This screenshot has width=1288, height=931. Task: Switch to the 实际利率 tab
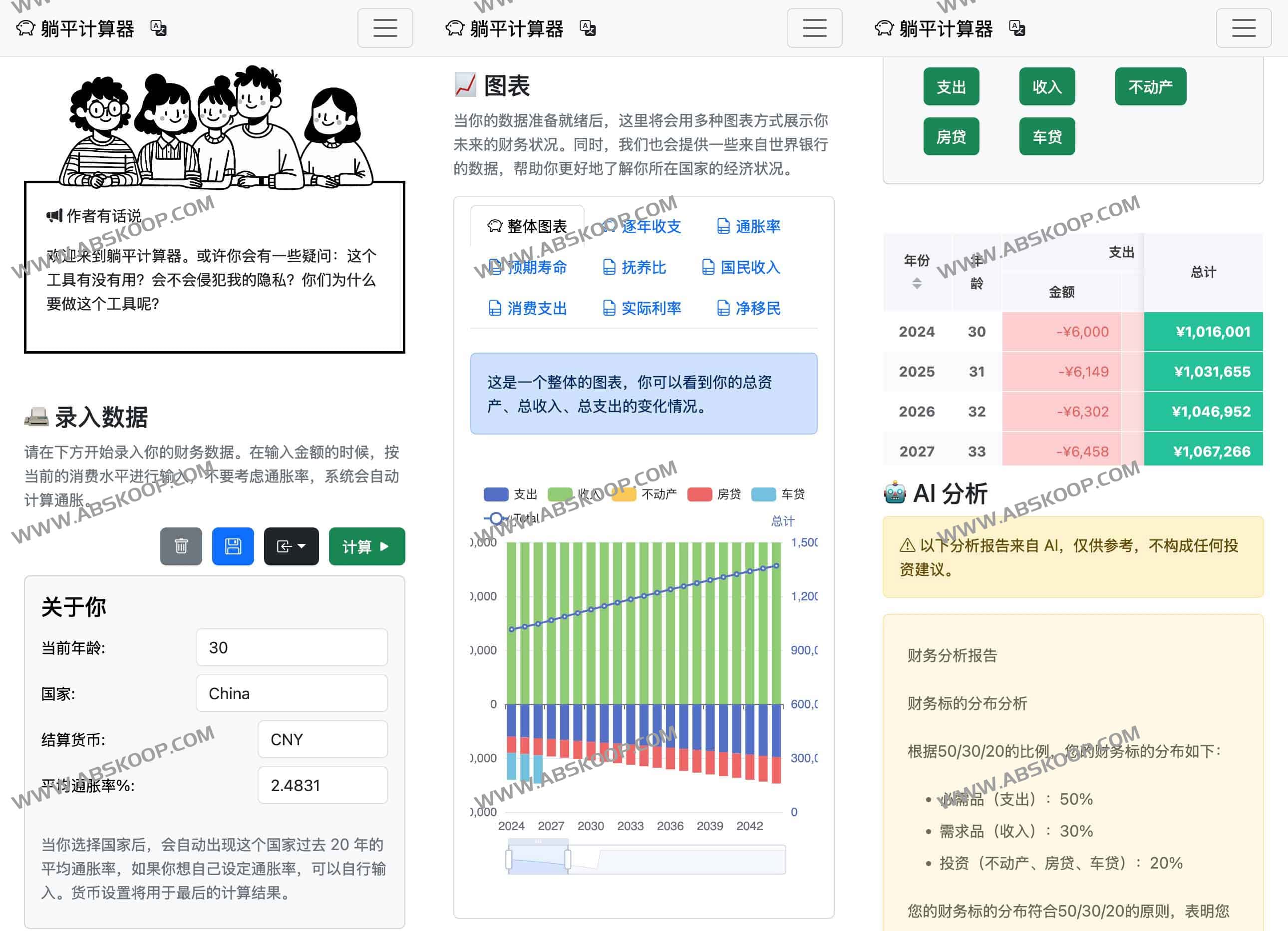point(641,308)
